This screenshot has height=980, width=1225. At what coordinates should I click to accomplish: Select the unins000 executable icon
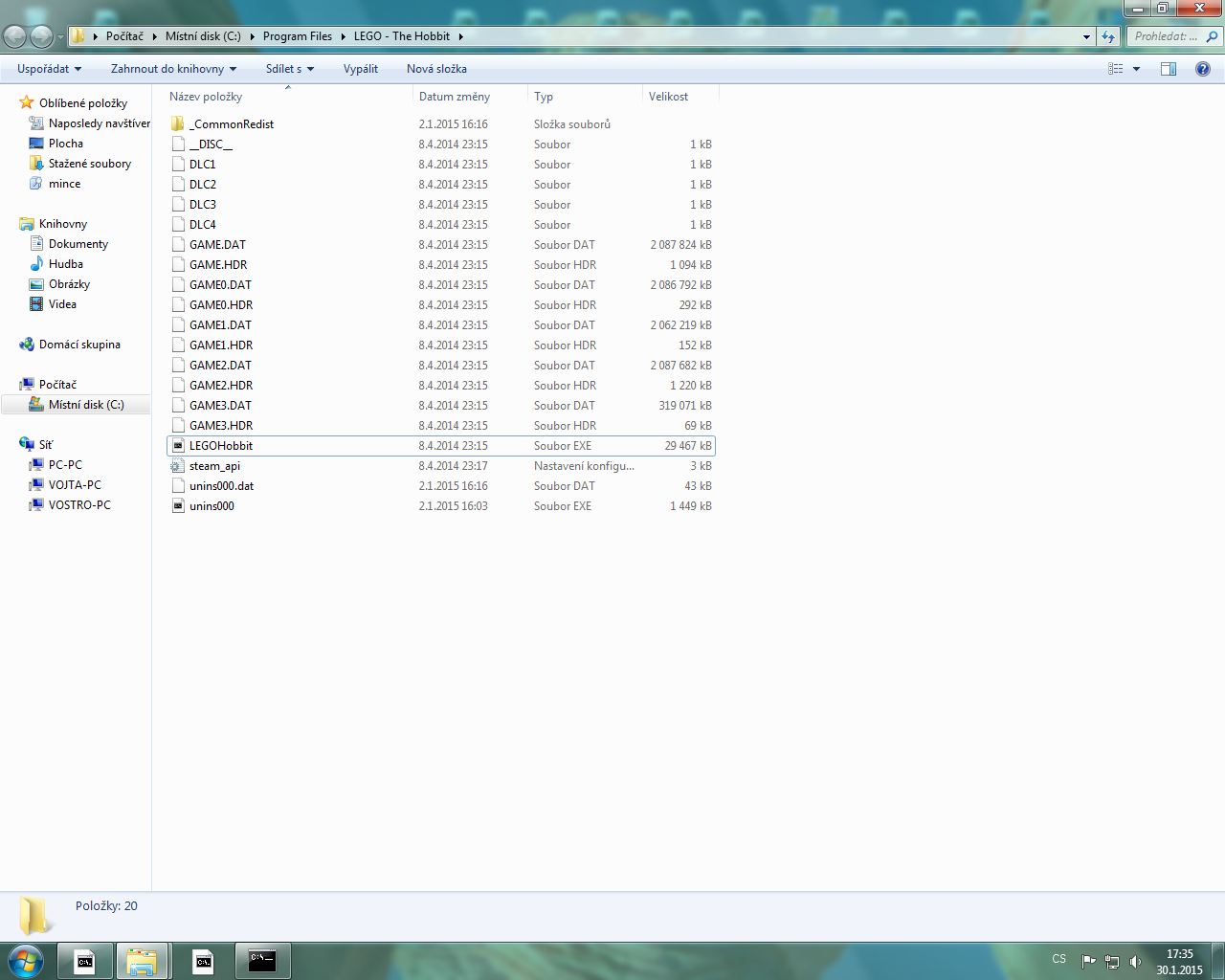point(178,506)
